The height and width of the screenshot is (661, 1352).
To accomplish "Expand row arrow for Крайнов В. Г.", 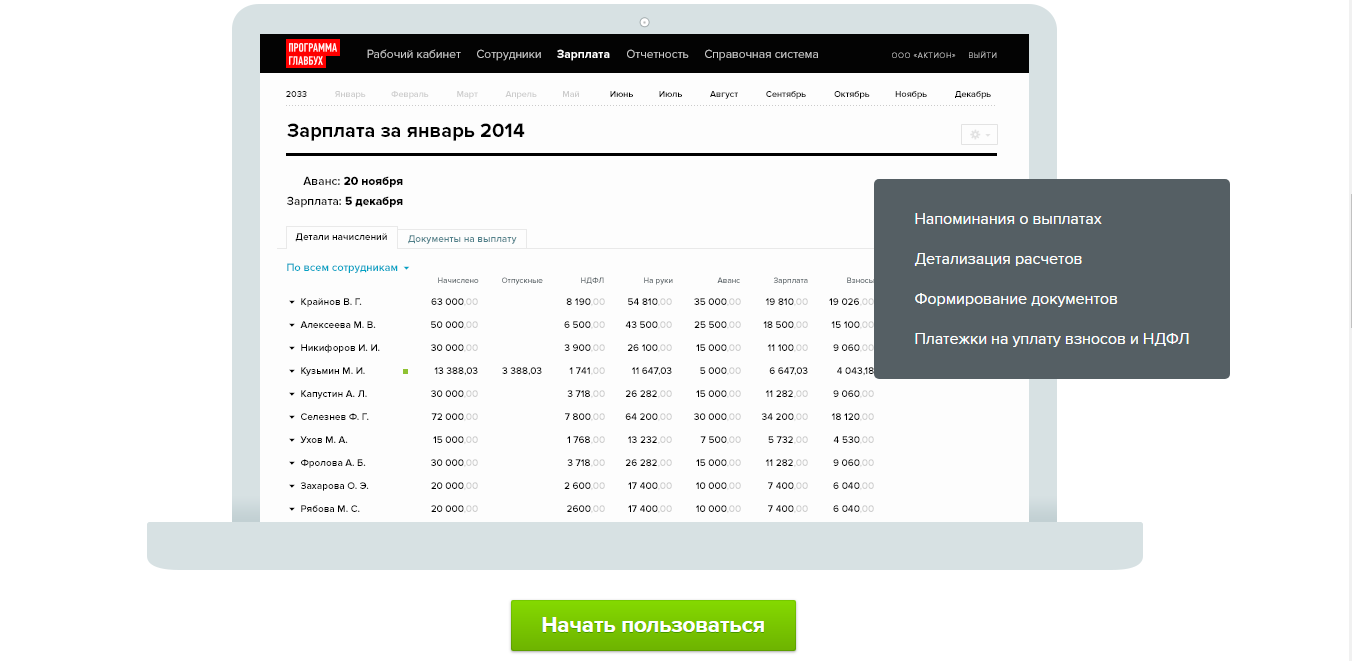I will tap(292, 302).
